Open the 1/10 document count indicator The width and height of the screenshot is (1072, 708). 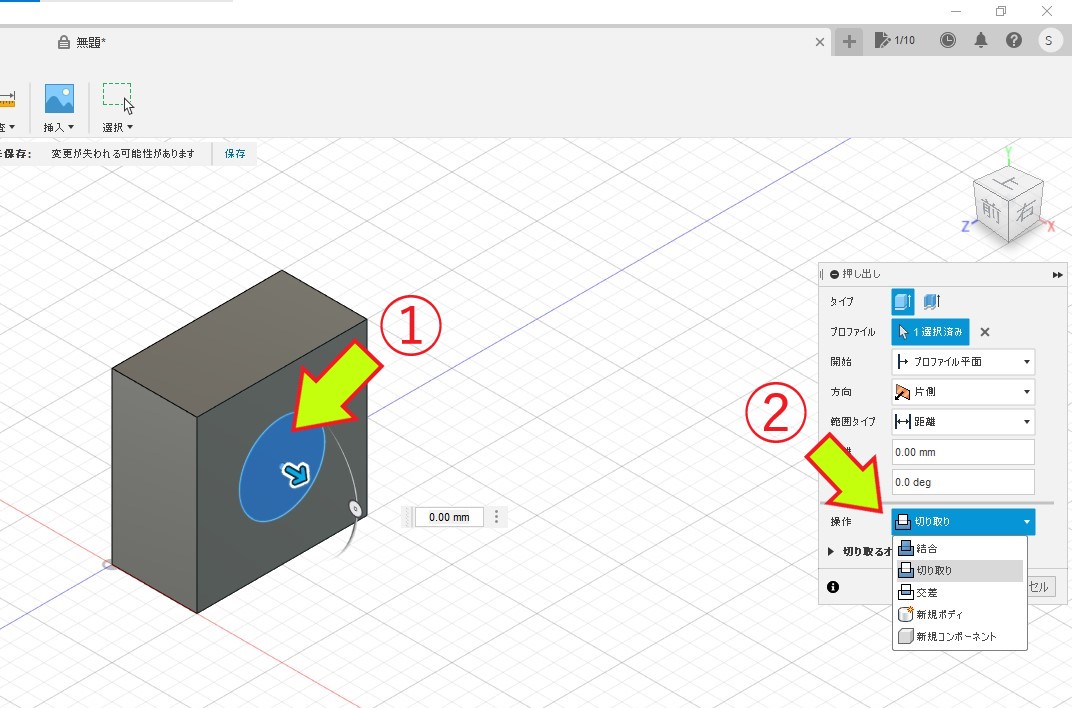[x=894, y=40]
